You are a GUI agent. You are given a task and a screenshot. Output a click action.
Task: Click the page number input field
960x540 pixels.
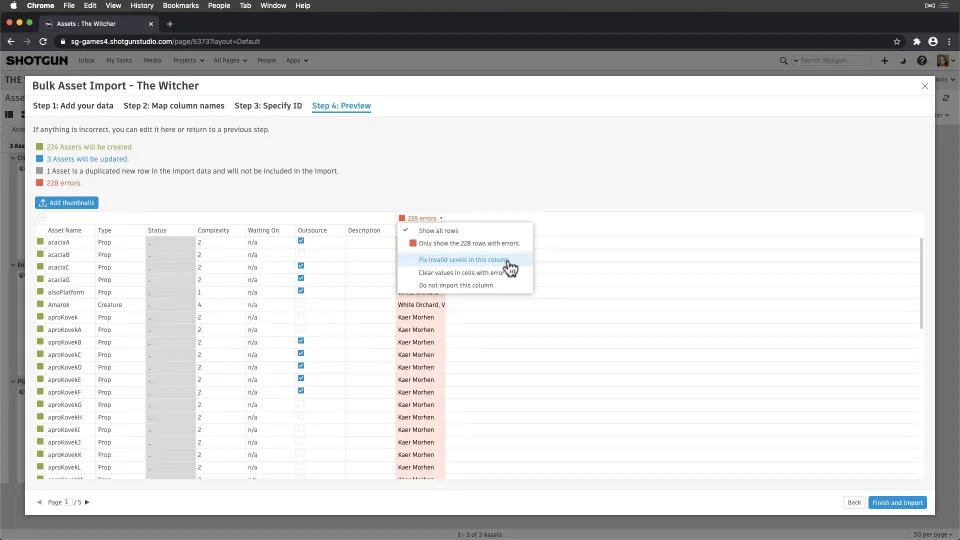tap(68, 502)
